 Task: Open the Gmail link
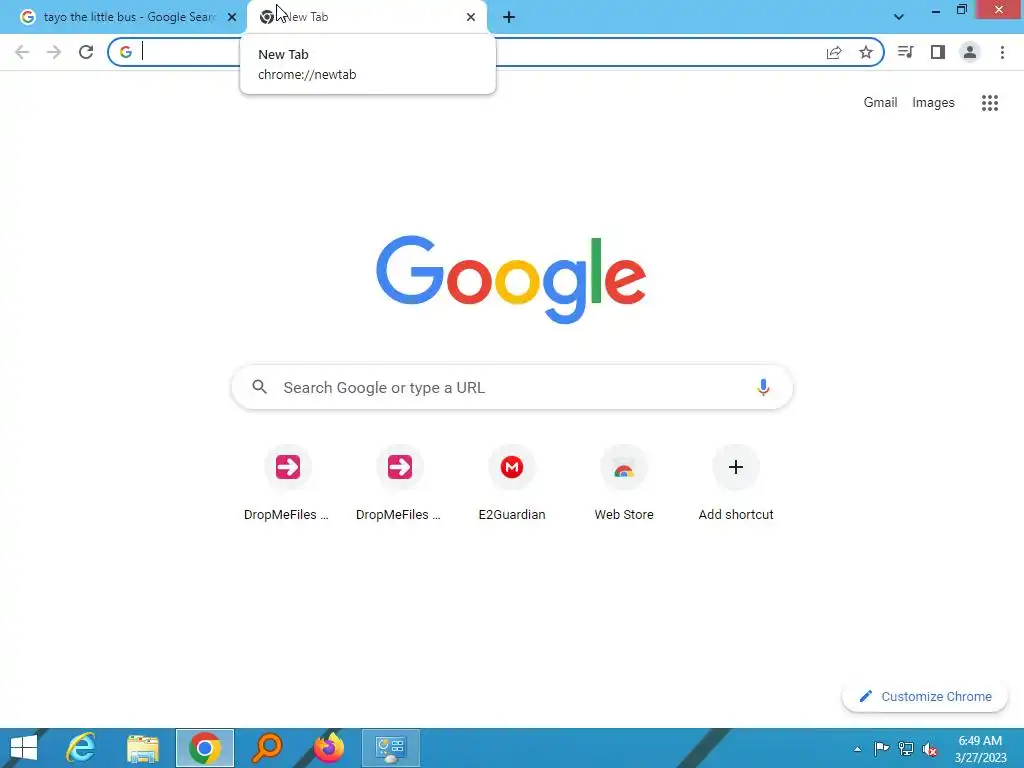pos(880,103)
